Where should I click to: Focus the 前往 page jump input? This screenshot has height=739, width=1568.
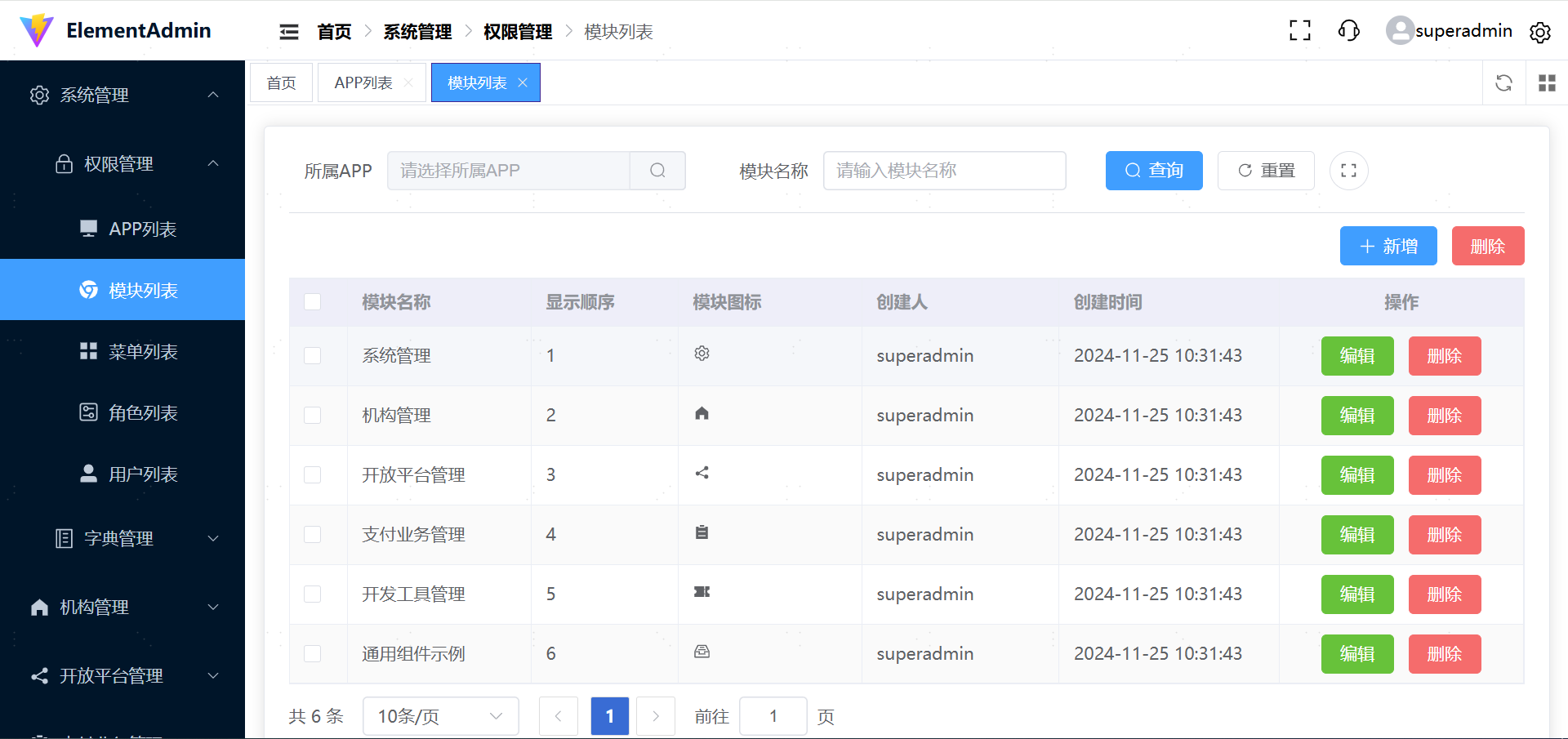pos(773,716)
